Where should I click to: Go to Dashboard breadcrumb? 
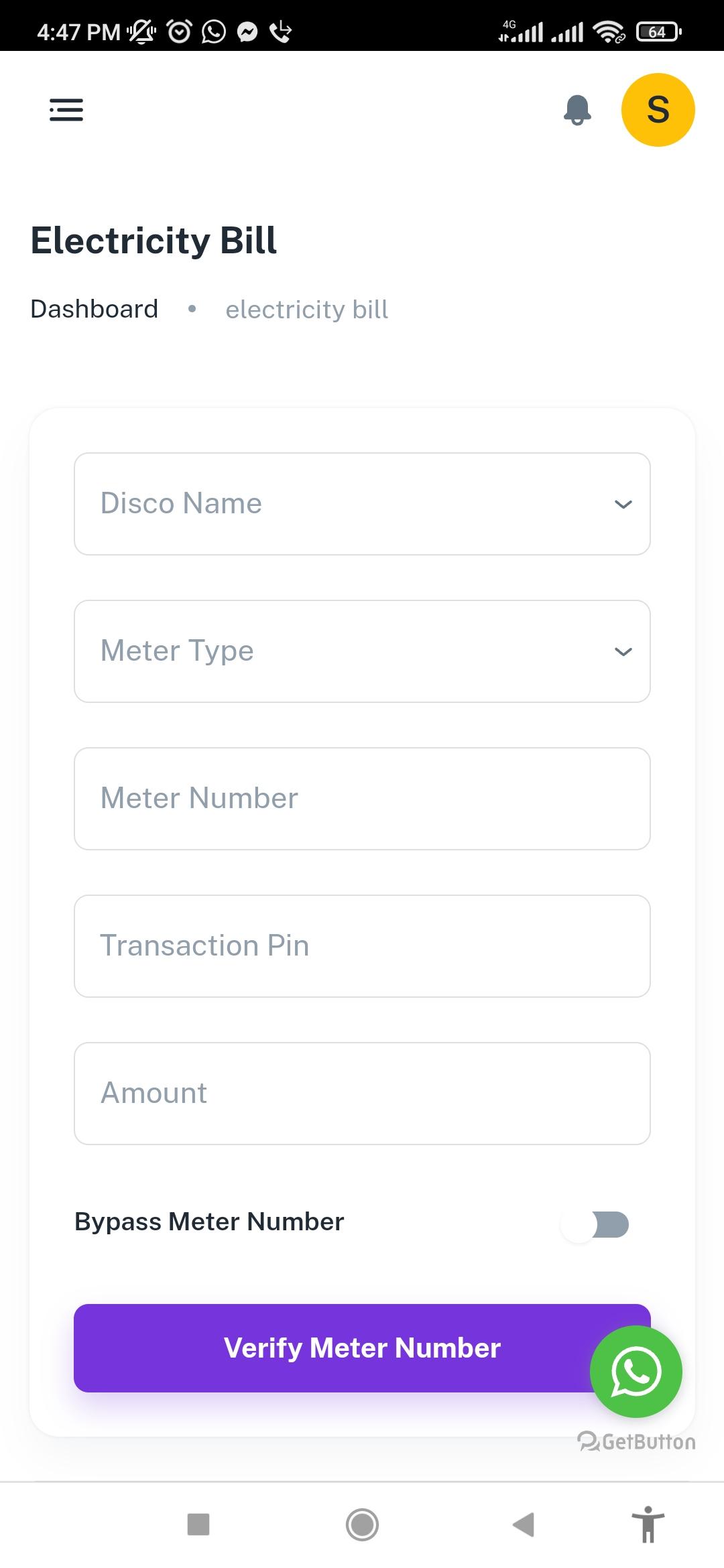(x=95, y=309)
